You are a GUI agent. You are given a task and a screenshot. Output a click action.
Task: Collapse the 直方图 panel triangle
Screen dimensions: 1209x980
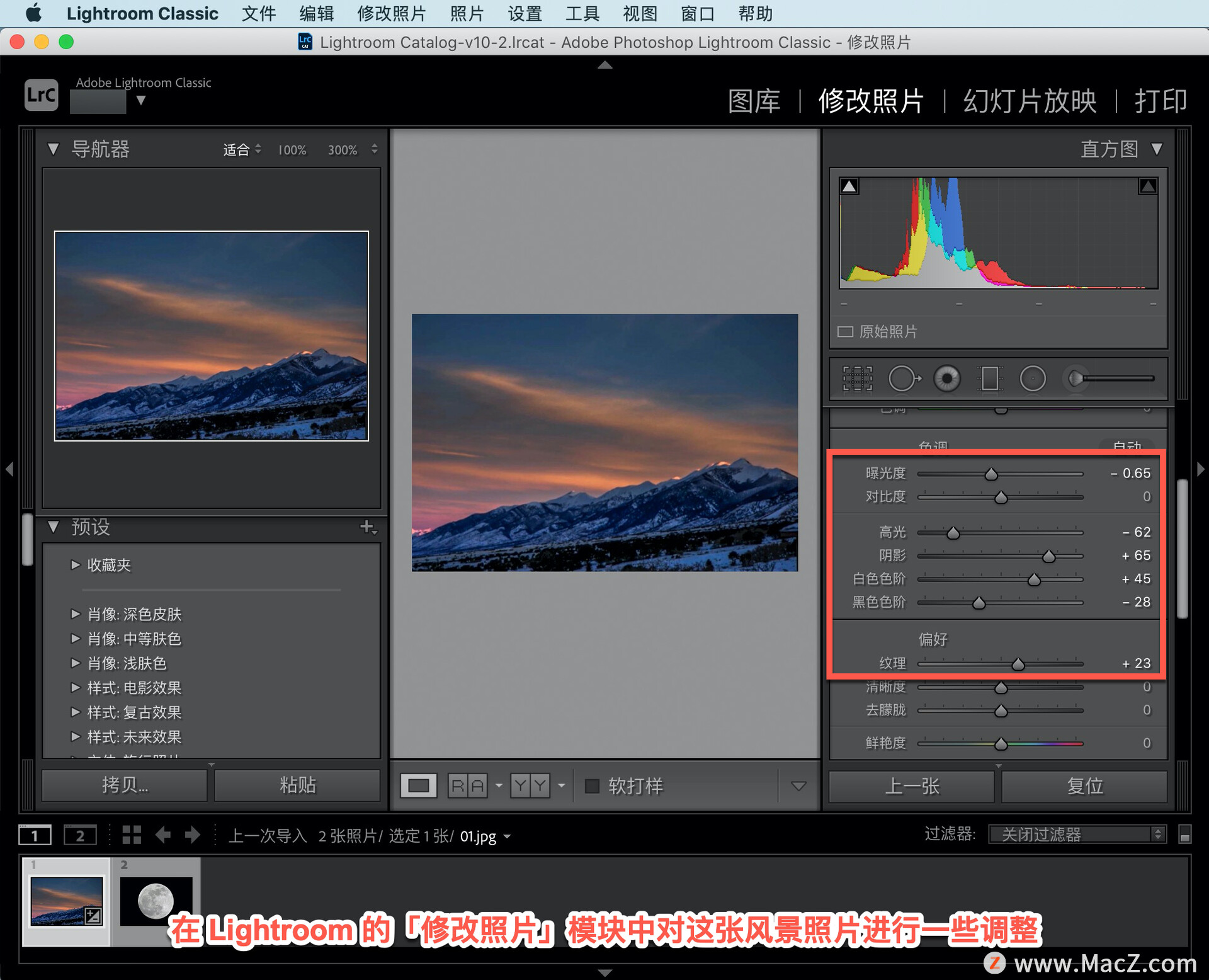tap(1157, 149)
